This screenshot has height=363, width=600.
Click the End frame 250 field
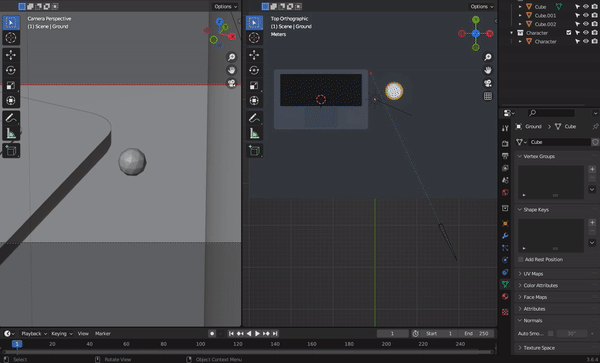[476, 334]
